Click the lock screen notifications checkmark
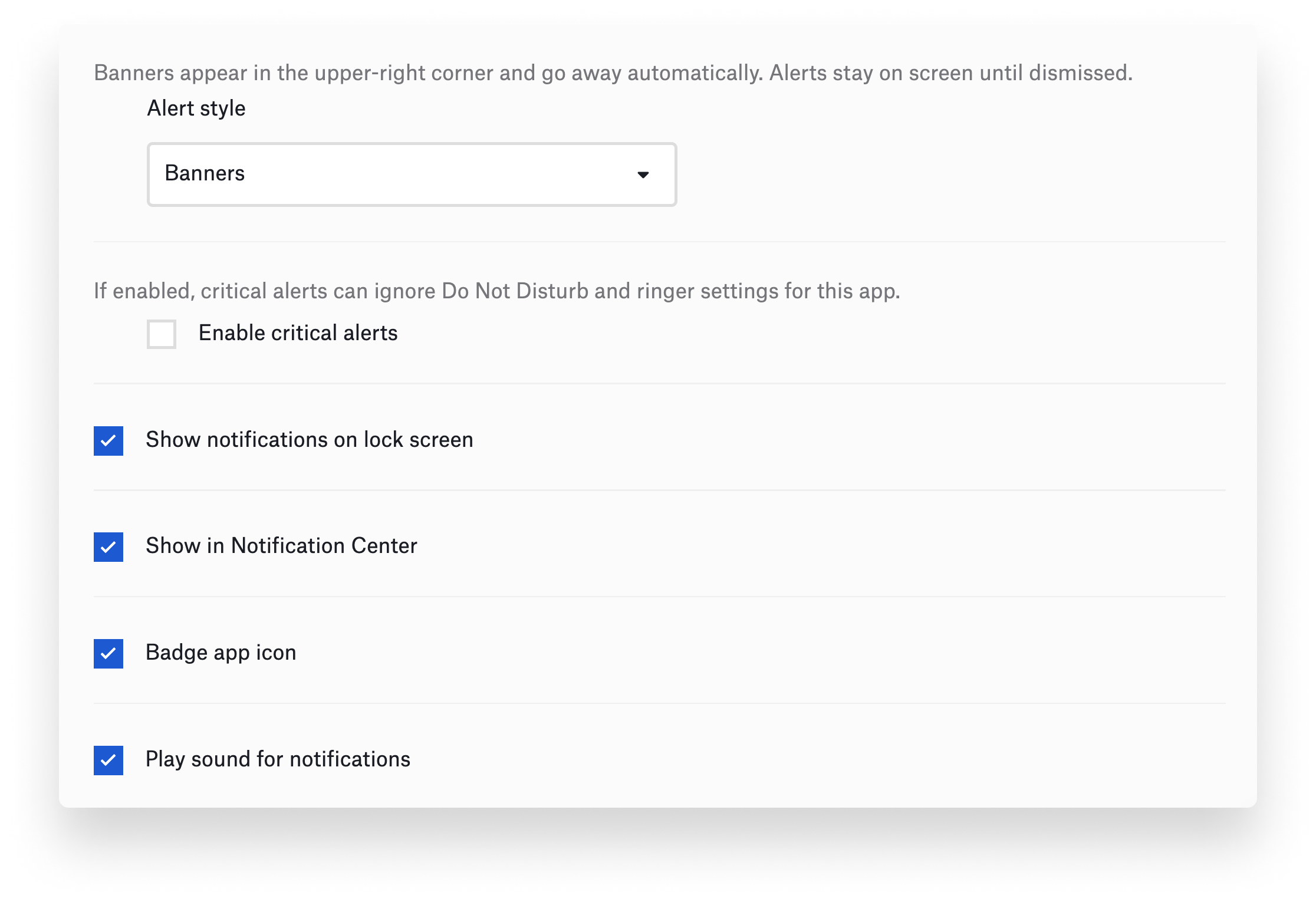This screenshot has height=902, width=1316. click(x=108, y=440)
